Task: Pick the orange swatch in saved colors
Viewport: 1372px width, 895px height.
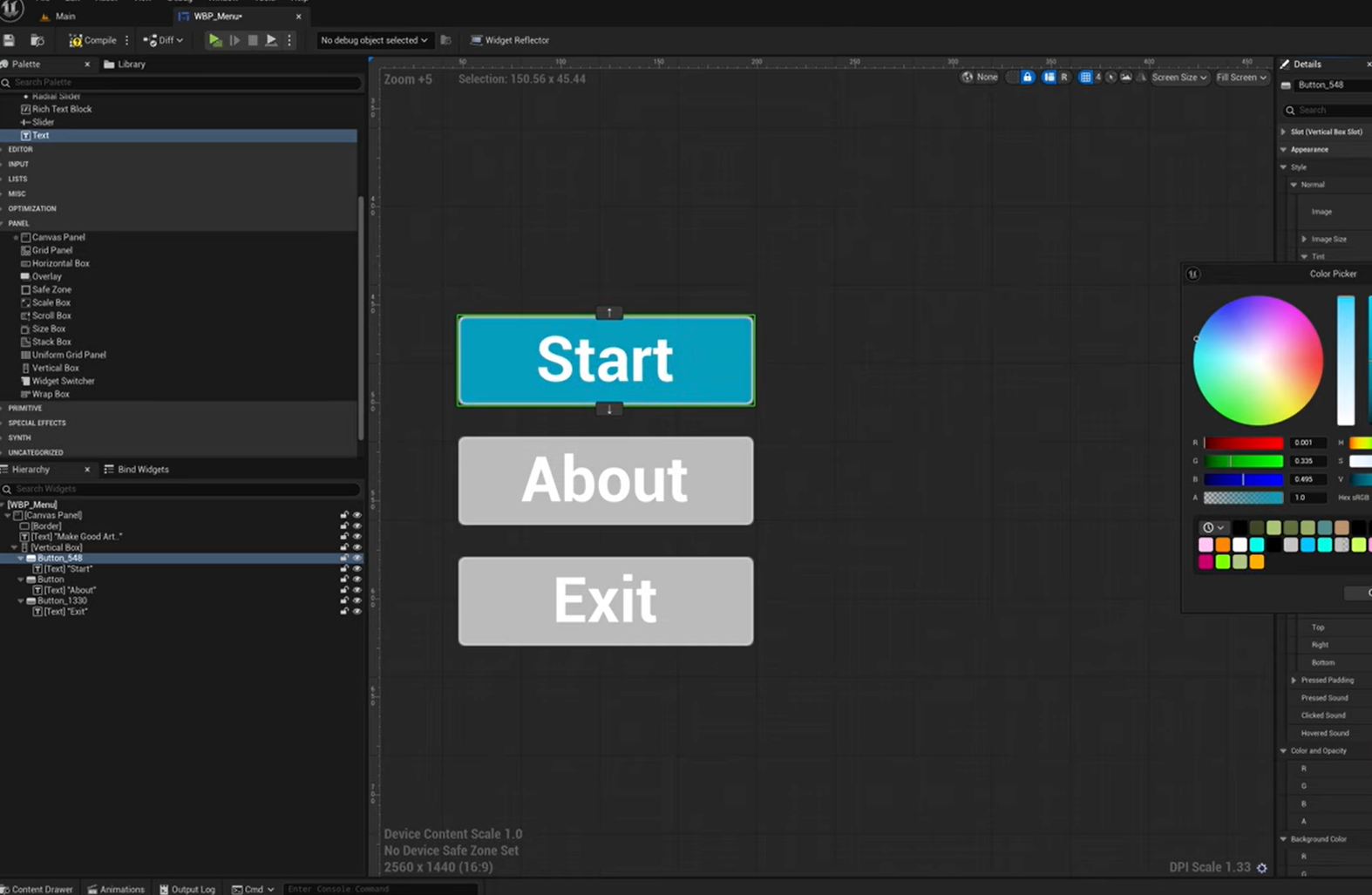Action: (x=1223, y=545)
